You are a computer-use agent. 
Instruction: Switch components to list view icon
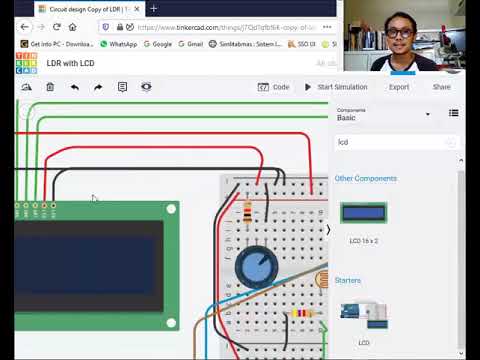point(453,113)
